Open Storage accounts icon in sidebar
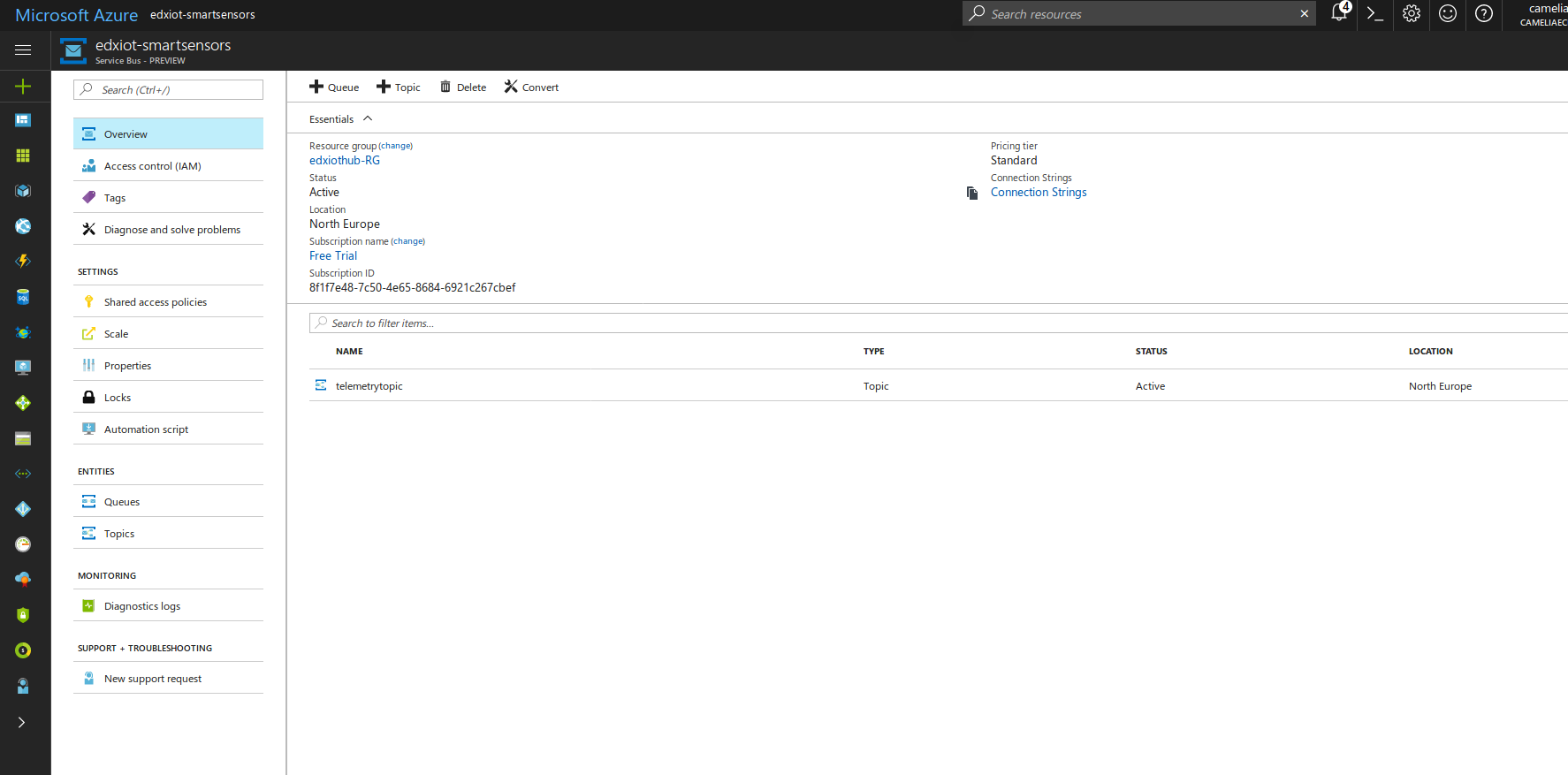 click(x=23, y=438)
